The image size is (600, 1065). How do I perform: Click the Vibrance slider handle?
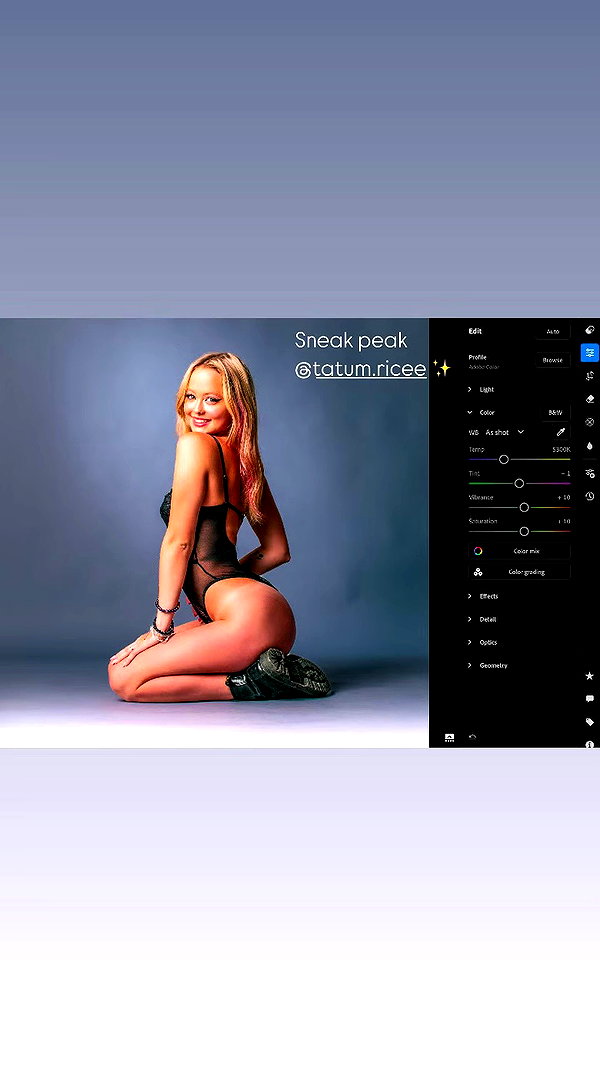[524, 507]
